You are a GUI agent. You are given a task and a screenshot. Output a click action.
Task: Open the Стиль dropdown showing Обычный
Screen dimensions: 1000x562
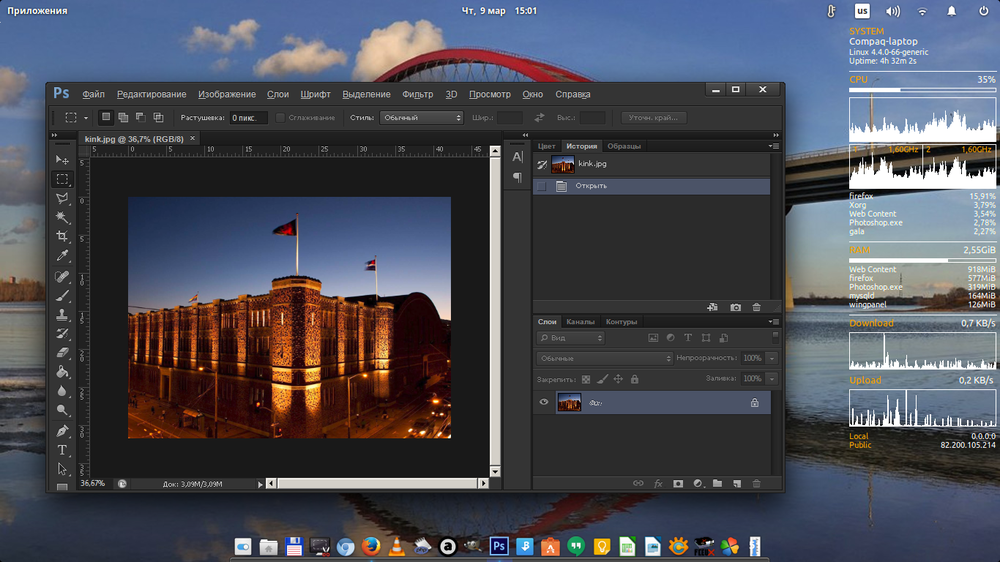coord(421,118)
